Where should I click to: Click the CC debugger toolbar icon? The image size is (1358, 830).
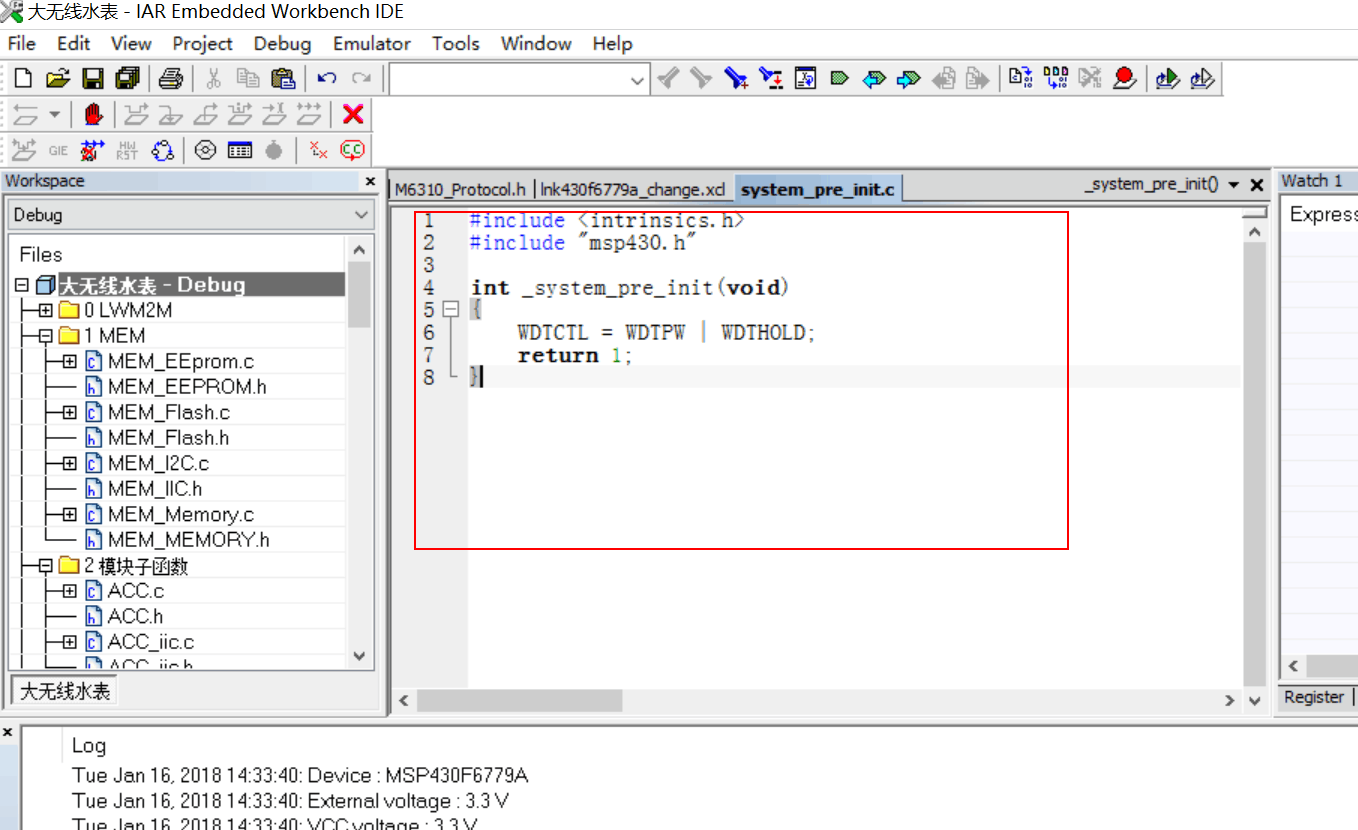pyautogui.click(x=352, y=150)
